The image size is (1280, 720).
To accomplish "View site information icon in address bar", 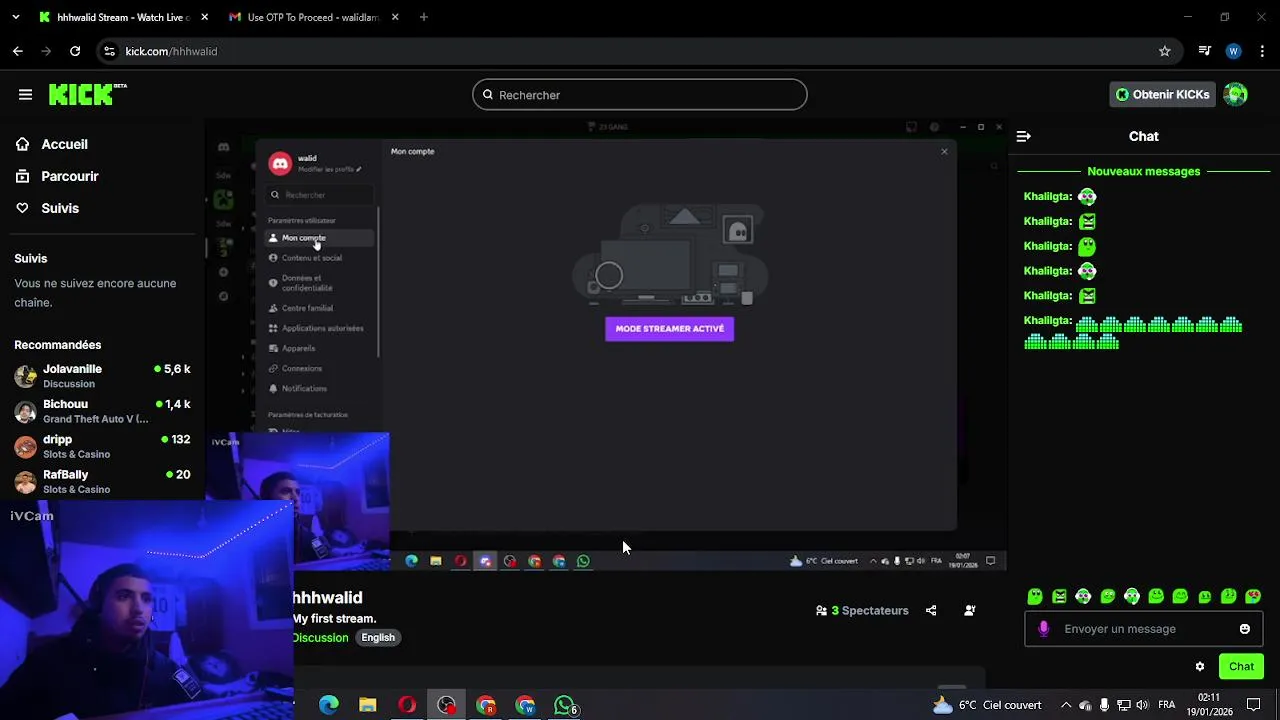I will (x=110, y=51).
